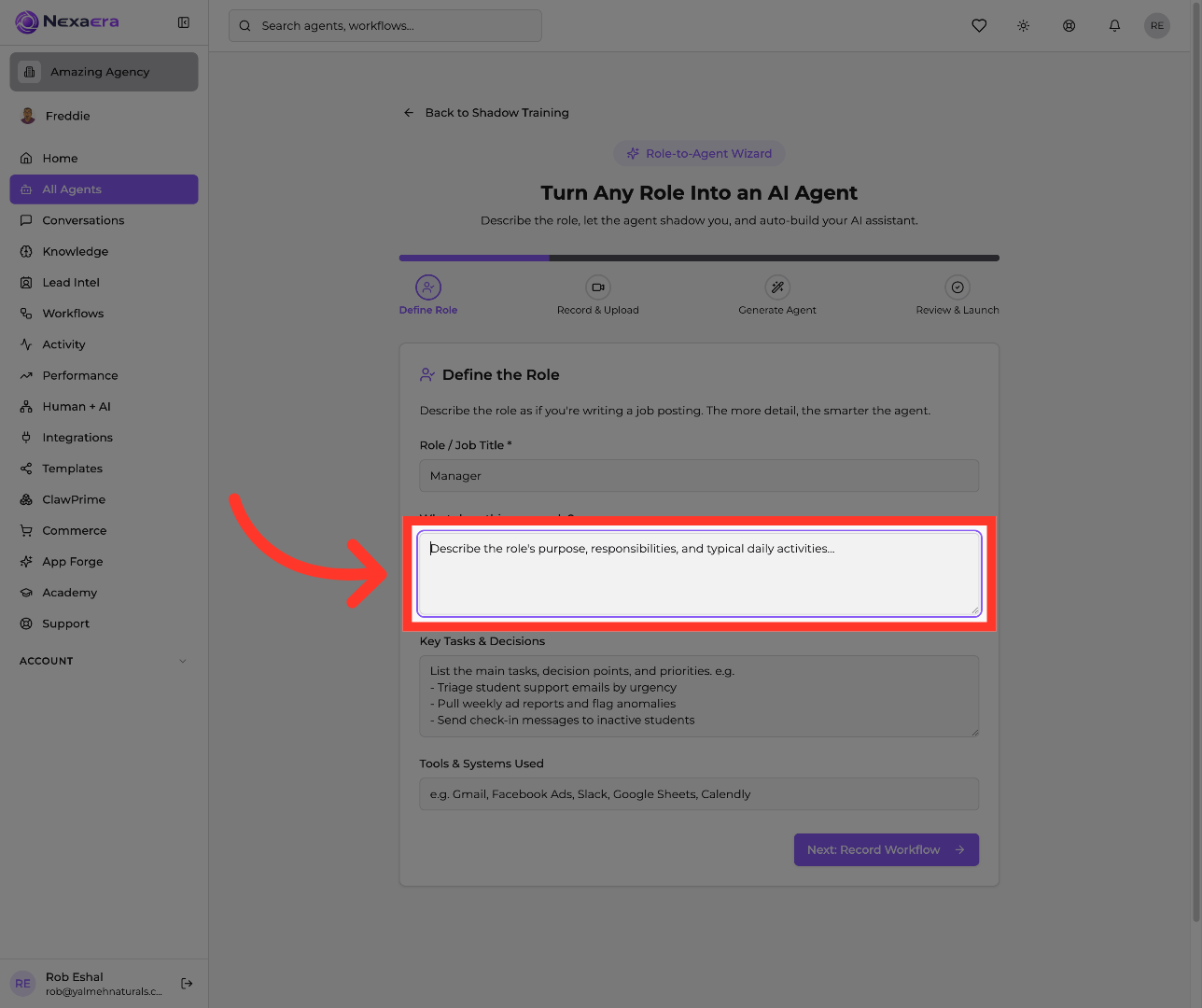This screenshot has width=1202, height=1008.
Task: Open the notifications bell
Action: [x=1114, y=26]
